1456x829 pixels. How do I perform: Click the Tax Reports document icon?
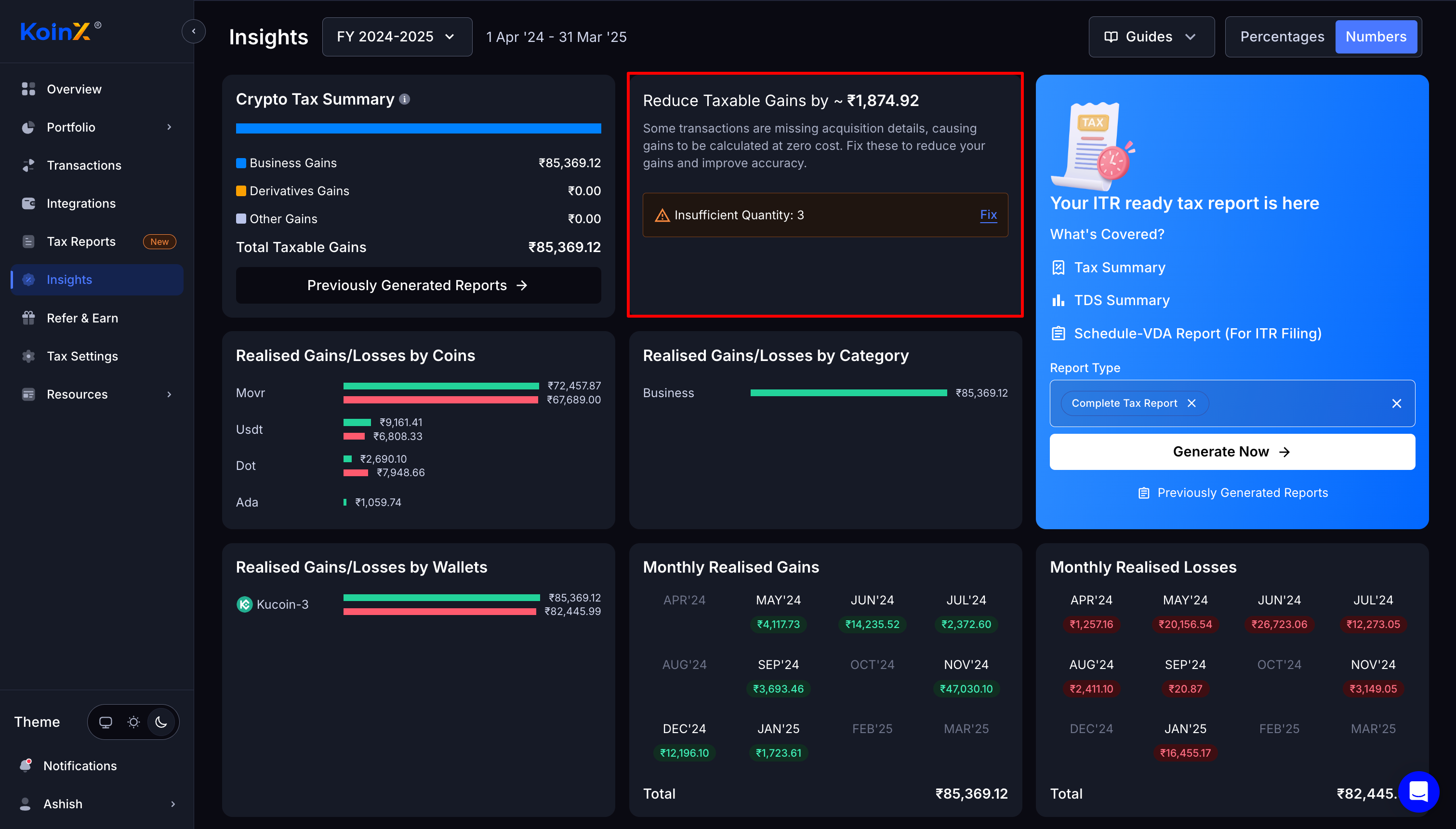pos(28,241)
